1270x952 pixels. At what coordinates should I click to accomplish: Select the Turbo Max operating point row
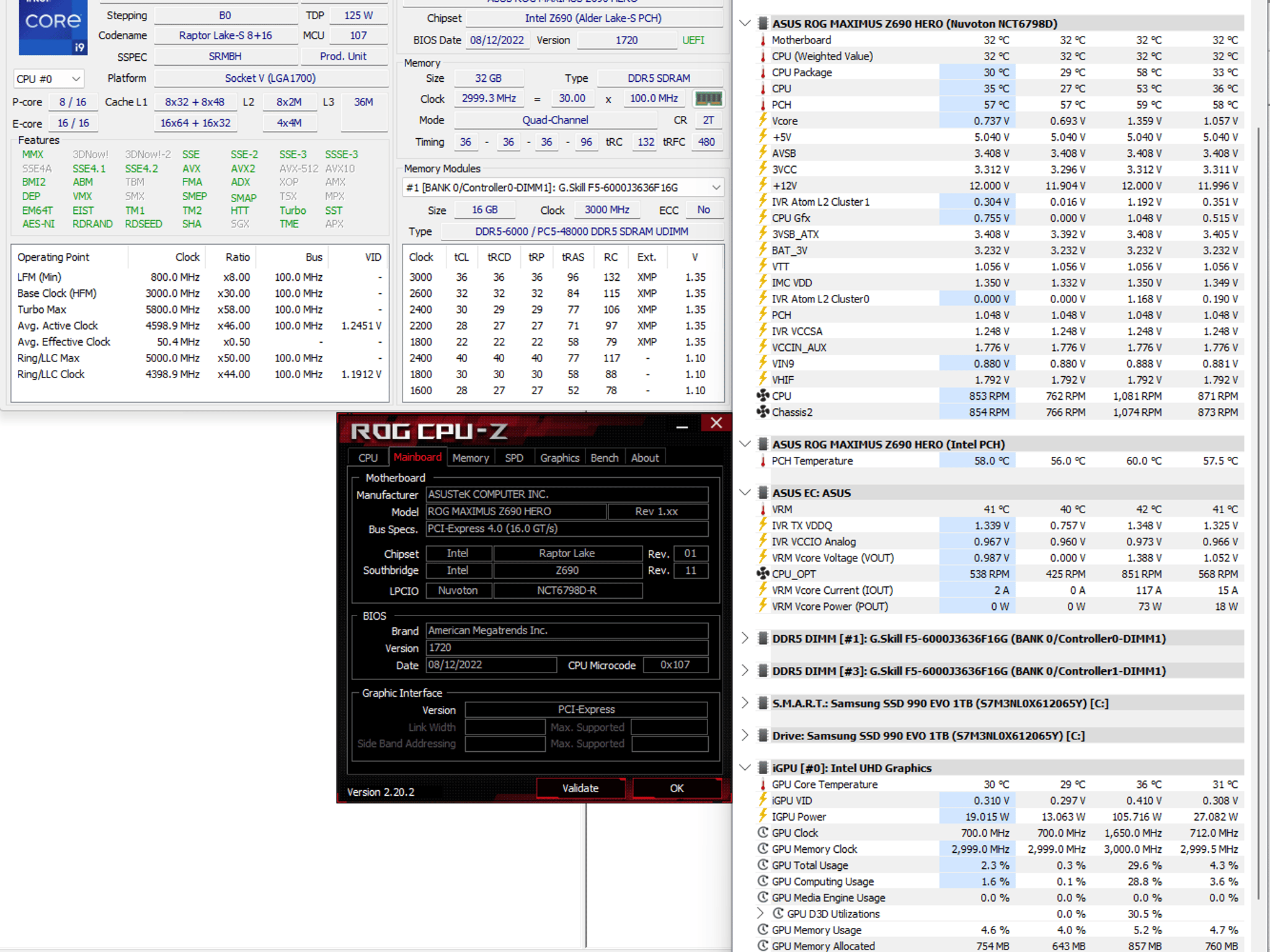tap(200, 309)
